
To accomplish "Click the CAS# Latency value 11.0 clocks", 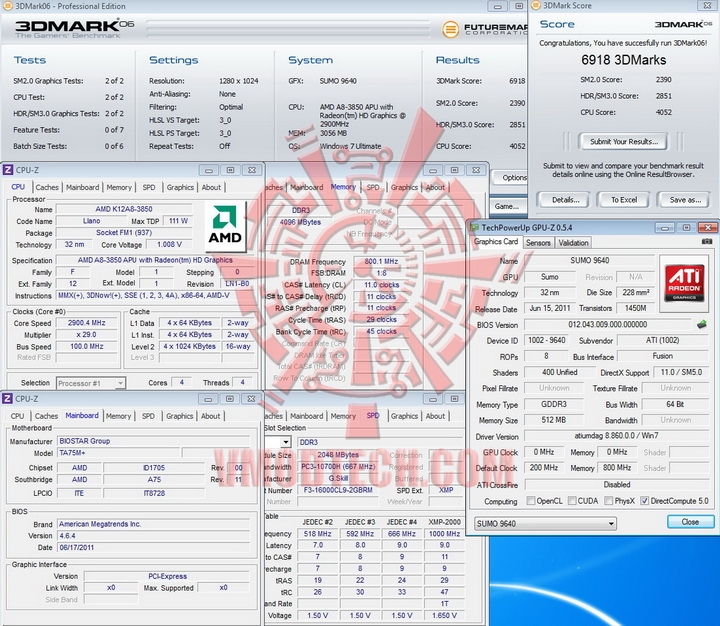I will click(382, 285).
